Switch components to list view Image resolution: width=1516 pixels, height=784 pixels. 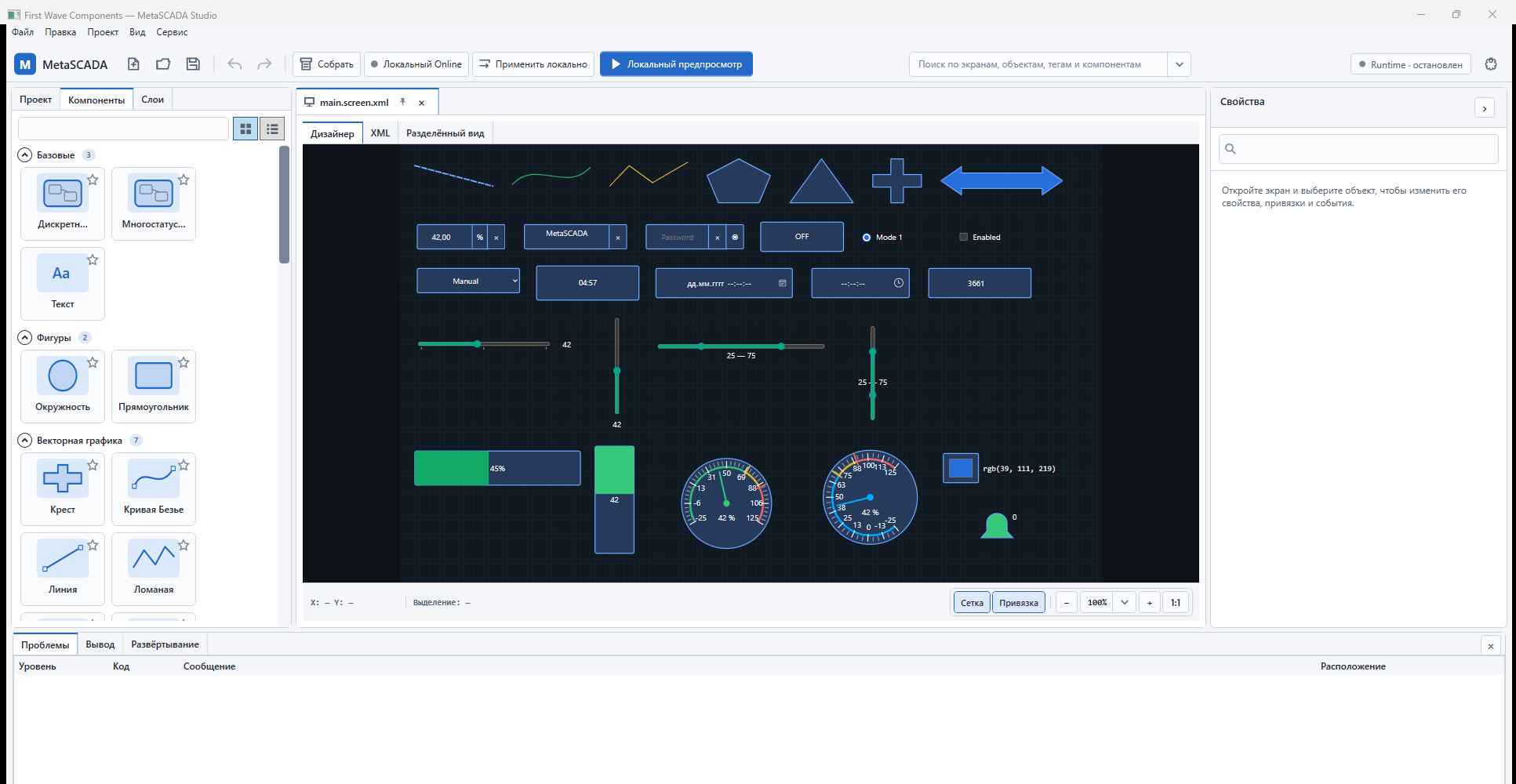[272, 129]
